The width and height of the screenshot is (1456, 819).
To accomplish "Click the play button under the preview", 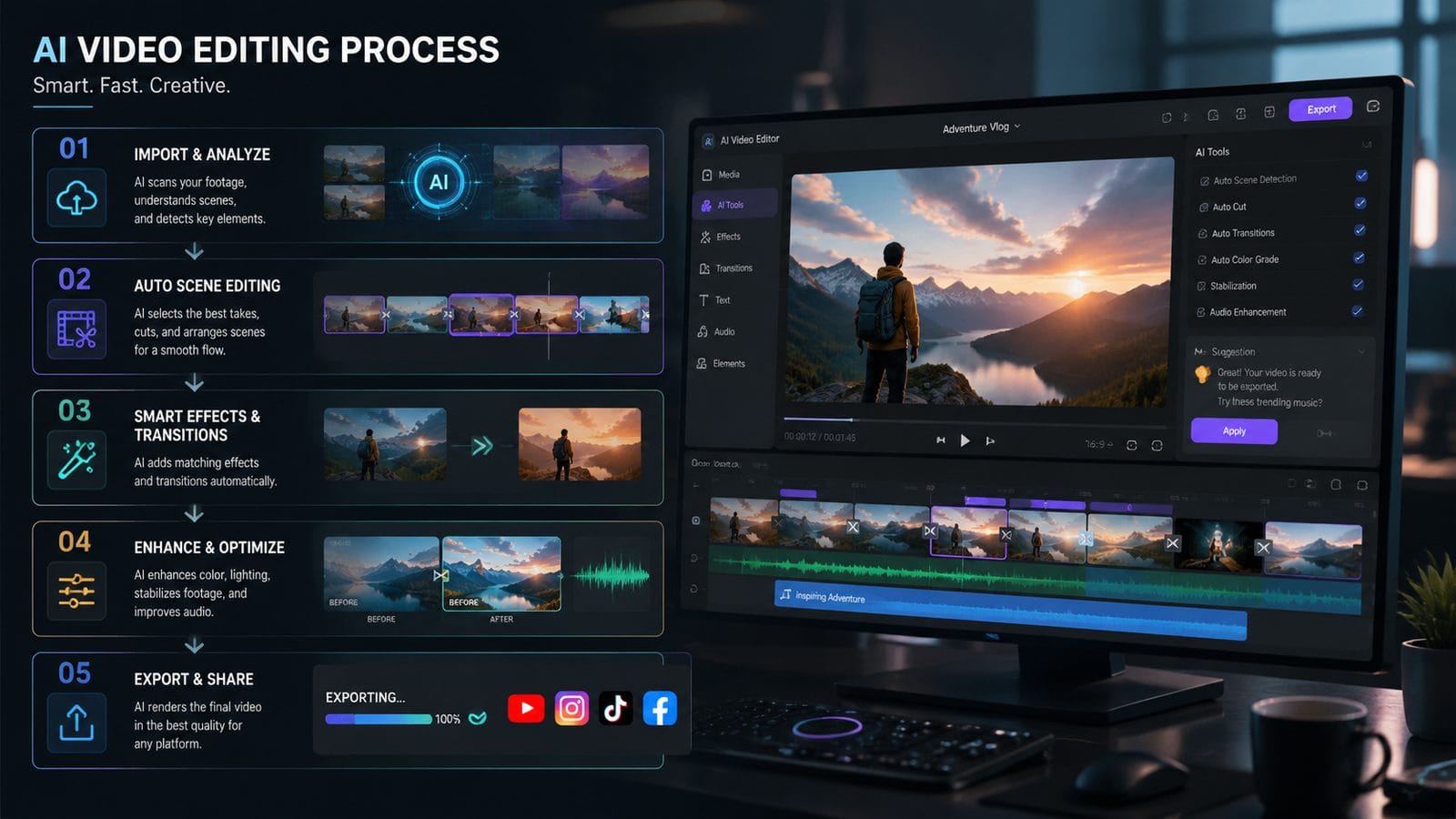I will (965, 440).
